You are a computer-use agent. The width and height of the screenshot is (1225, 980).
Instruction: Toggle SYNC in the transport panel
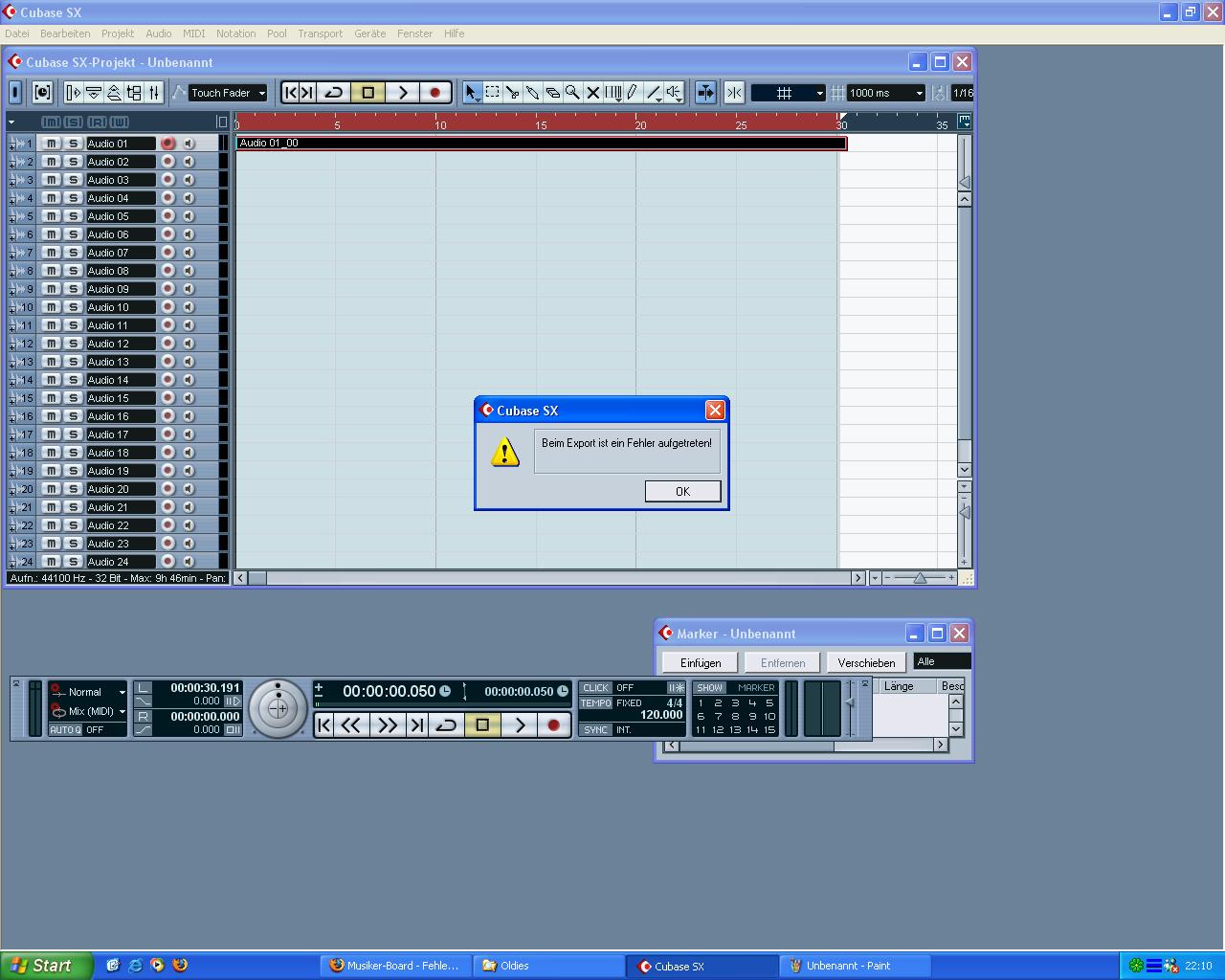pyautogui.click(x=595, y=730)
